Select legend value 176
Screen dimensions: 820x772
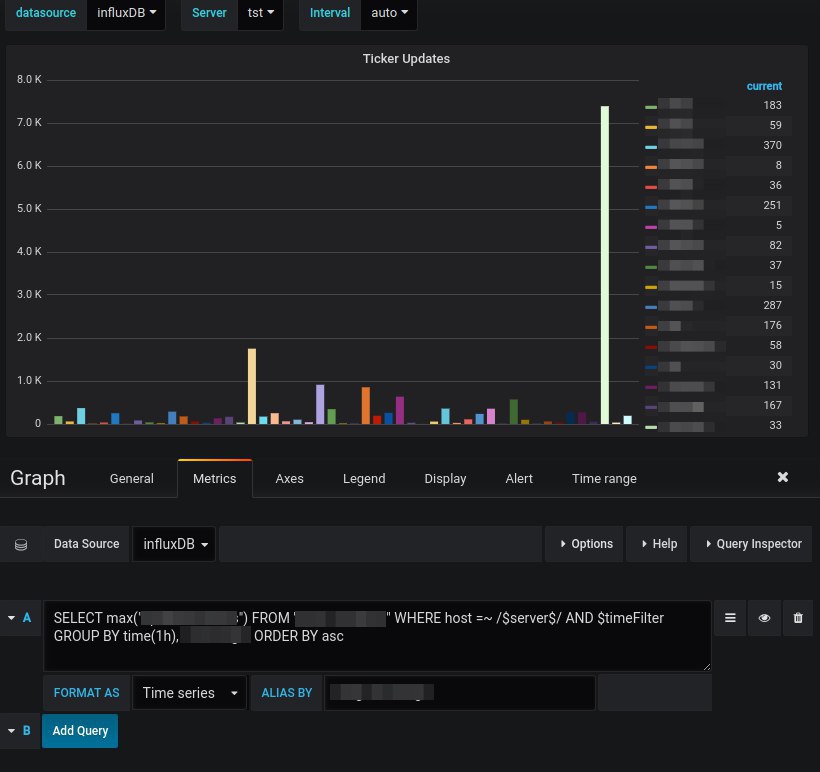coord(772,325)
